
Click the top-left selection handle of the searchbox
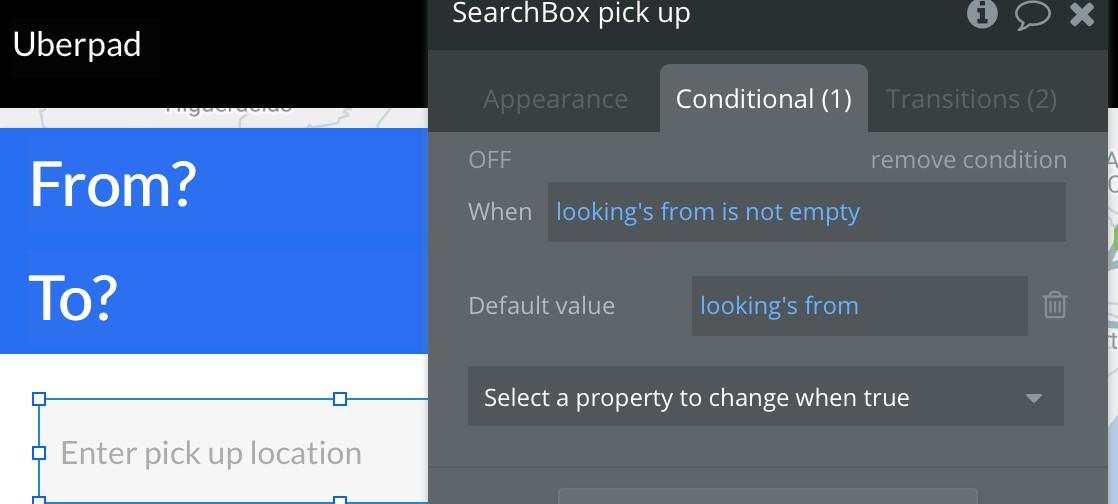(39, 398)
